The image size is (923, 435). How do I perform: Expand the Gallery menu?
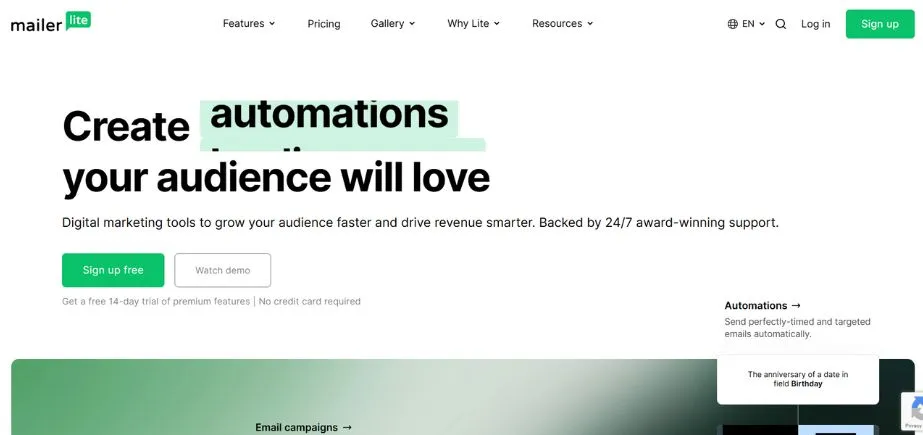(393, 24)
